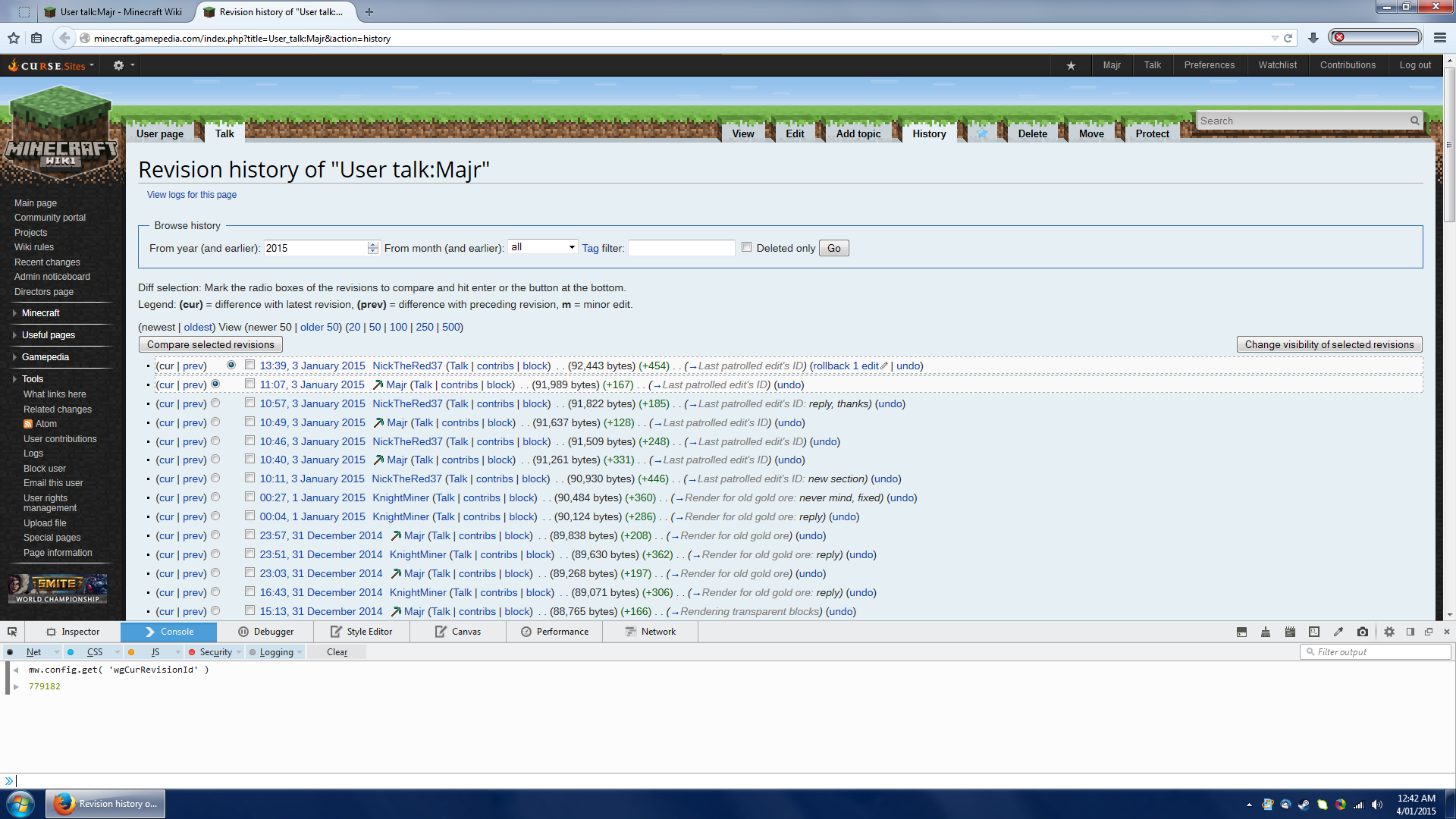1456x819 pixels.
Task: Click the browser downloads arrow icon
Action: coord(1313,38)
